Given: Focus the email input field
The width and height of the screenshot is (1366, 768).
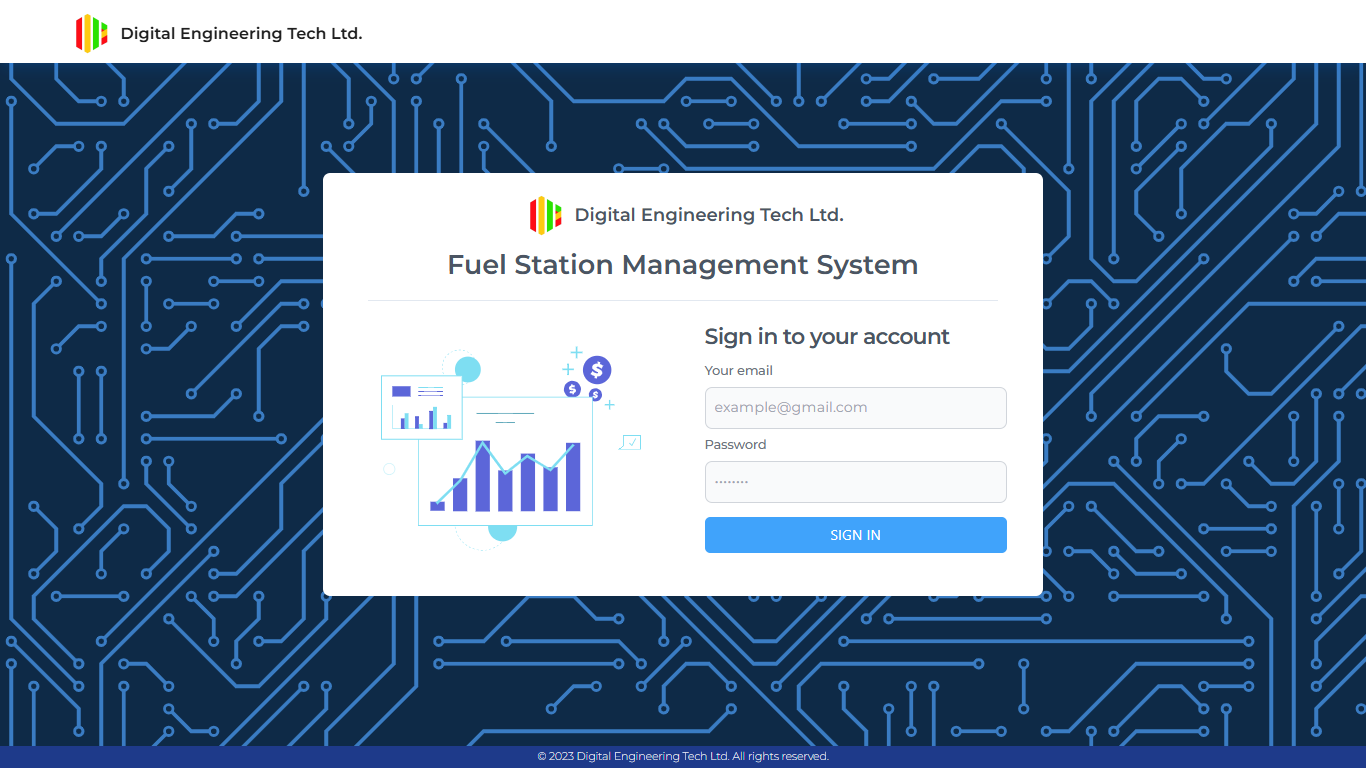Looking at the screenshot, I should coord(855,408).
